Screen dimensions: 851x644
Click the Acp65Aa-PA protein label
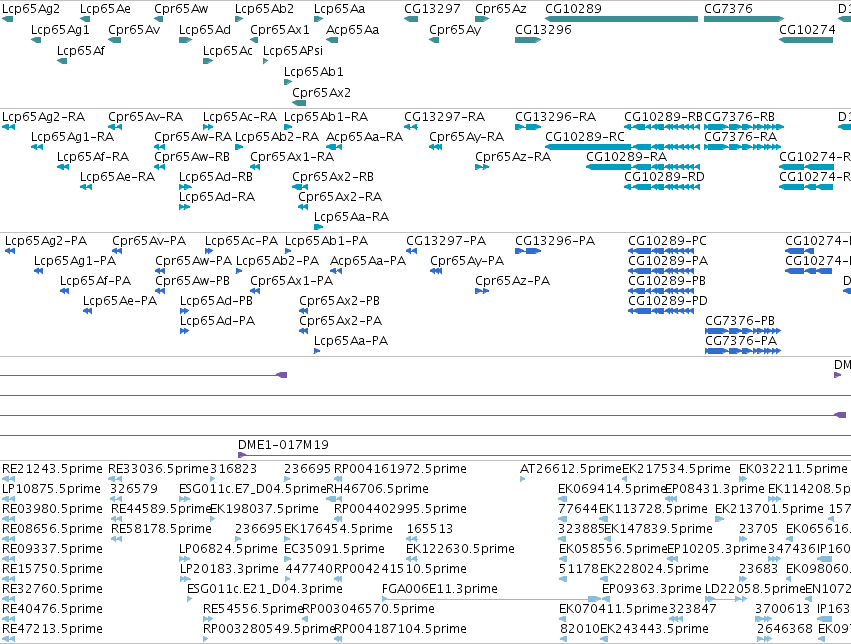click(x=368, y=261)
